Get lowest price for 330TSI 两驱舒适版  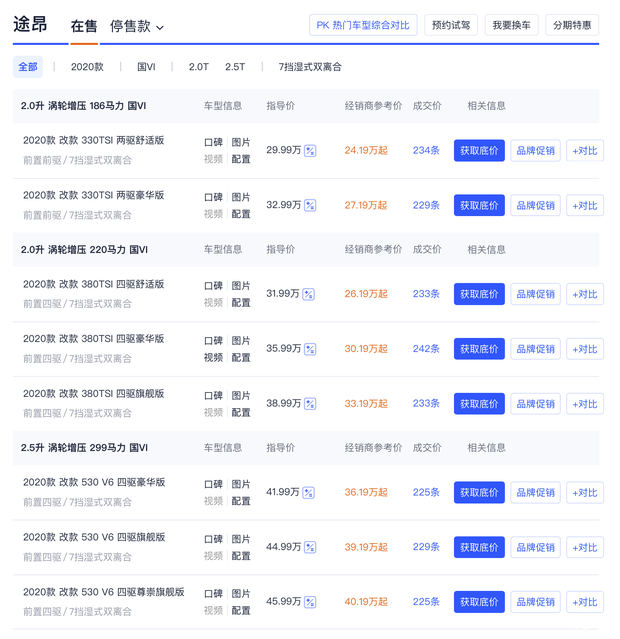click(x=479, y=151)
